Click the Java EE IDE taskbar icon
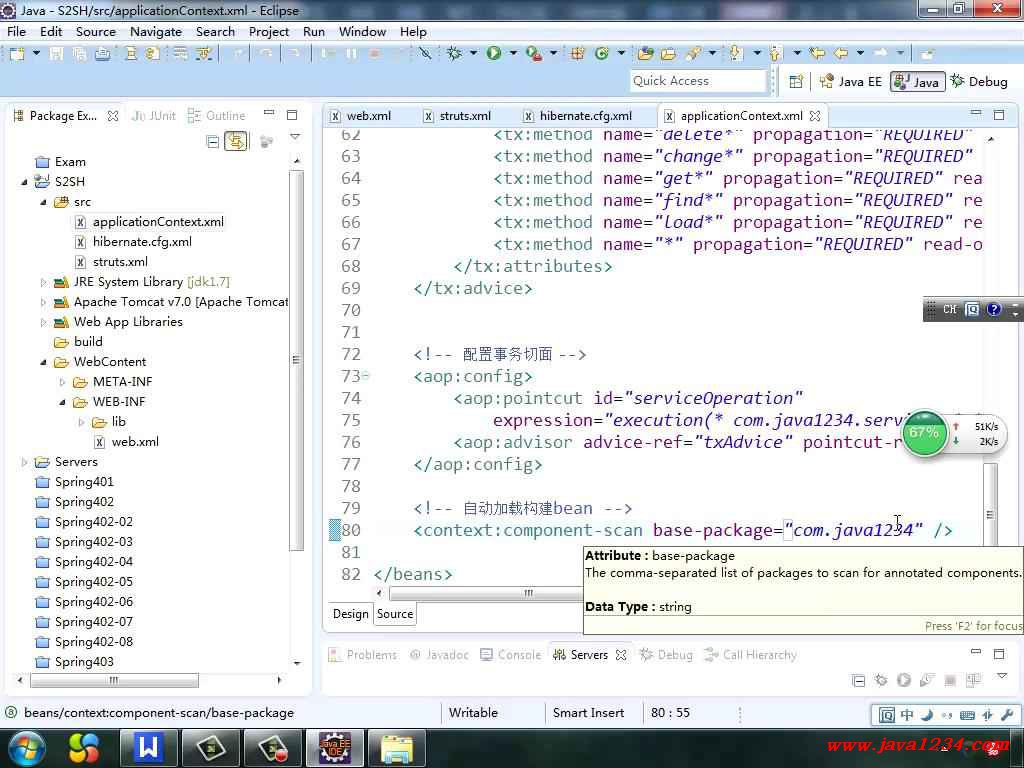 pos(334,748)
